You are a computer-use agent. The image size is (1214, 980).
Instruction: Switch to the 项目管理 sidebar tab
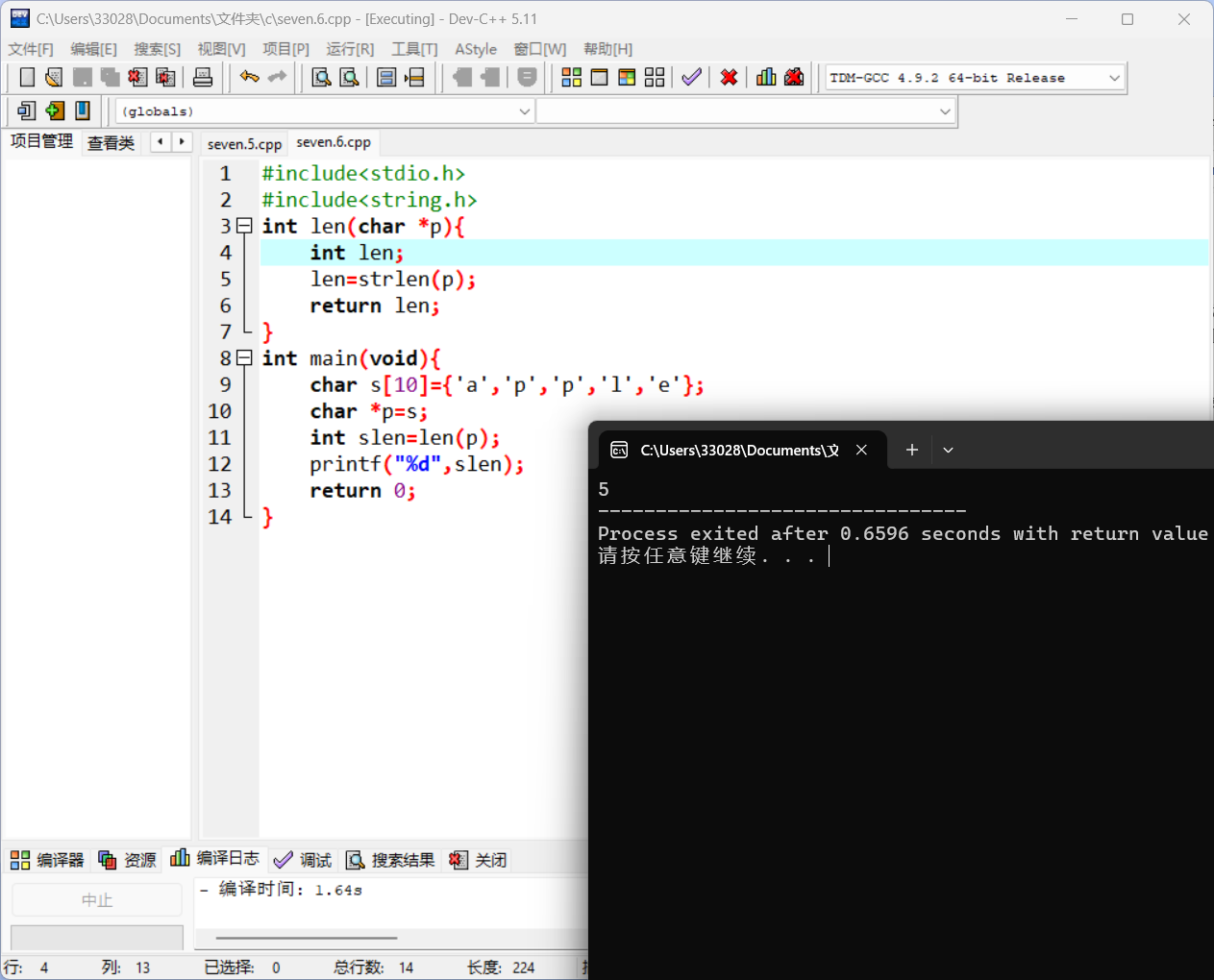click(x=41, y=141)
